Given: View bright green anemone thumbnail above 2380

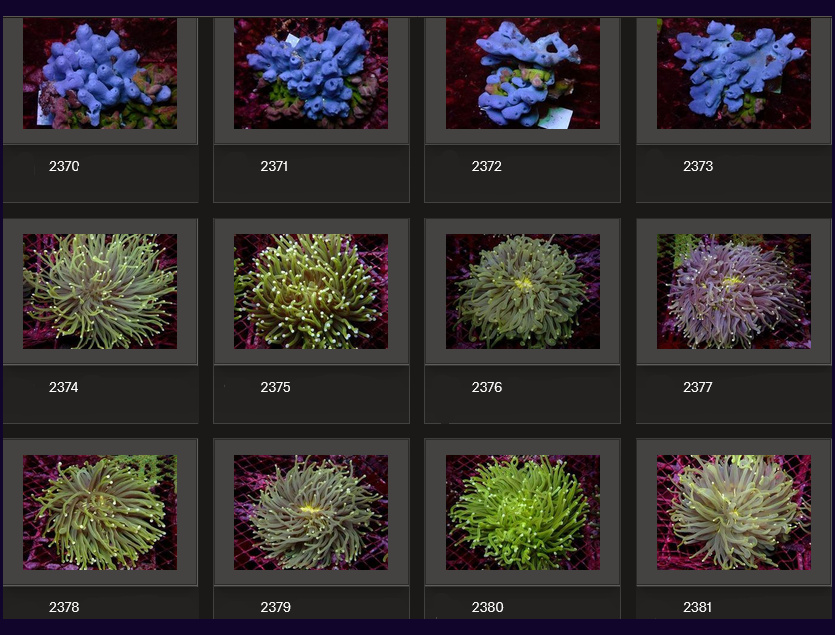Looking at the screenshot, I should coord(523,512).
